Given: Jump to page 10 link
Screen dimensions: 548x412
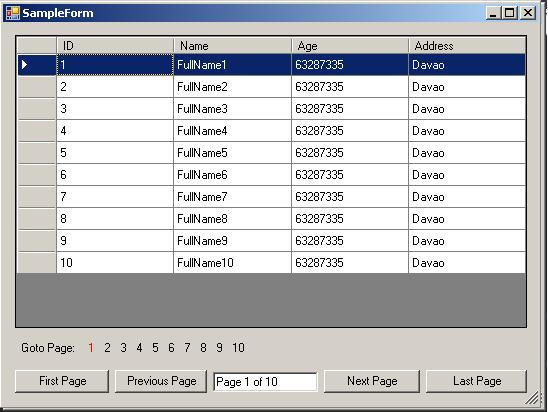Looking at the screenshot, I should pyautogui.click(x=238, y=348).
